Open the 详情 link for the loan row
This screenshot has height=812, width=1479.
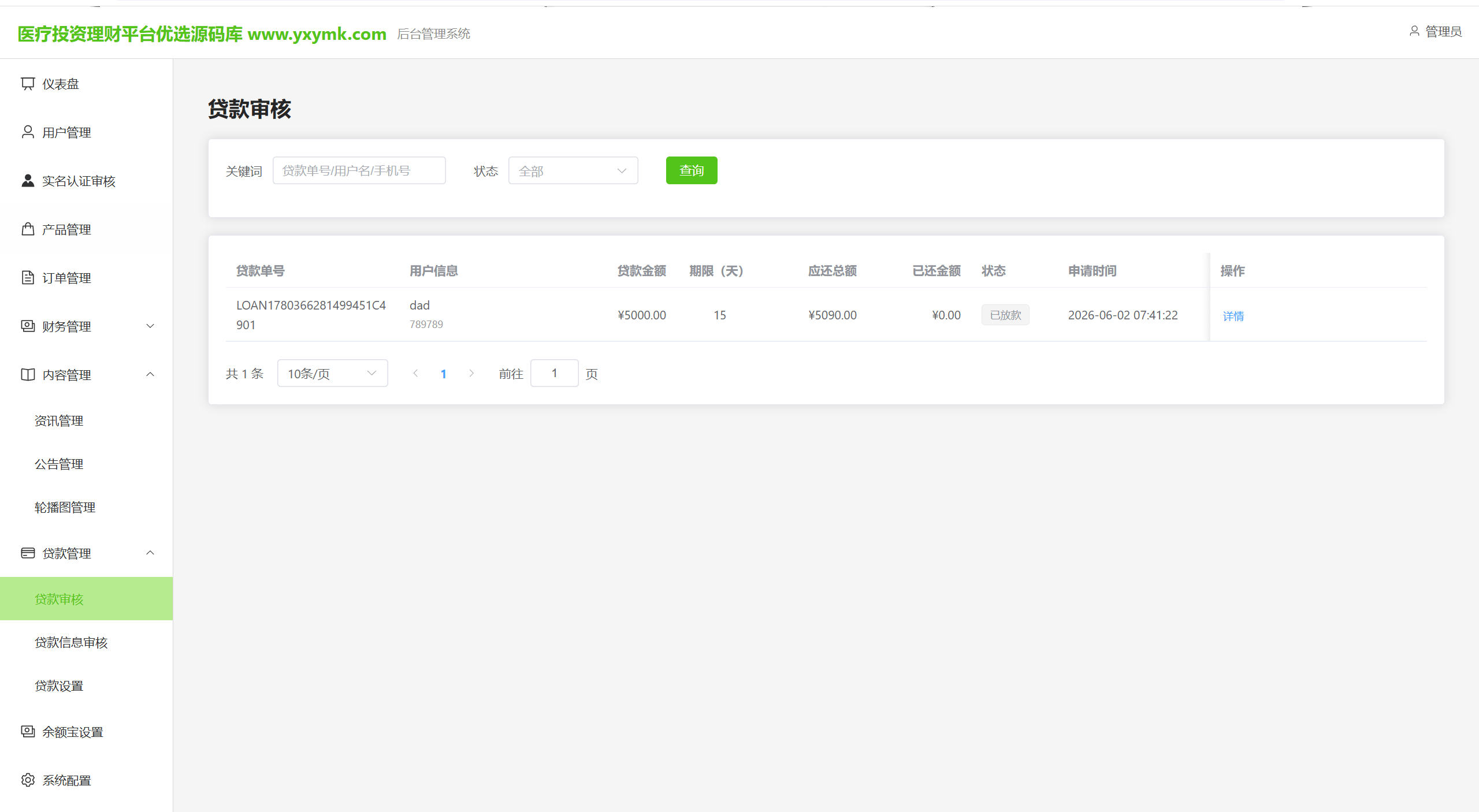coord(1233,316)
